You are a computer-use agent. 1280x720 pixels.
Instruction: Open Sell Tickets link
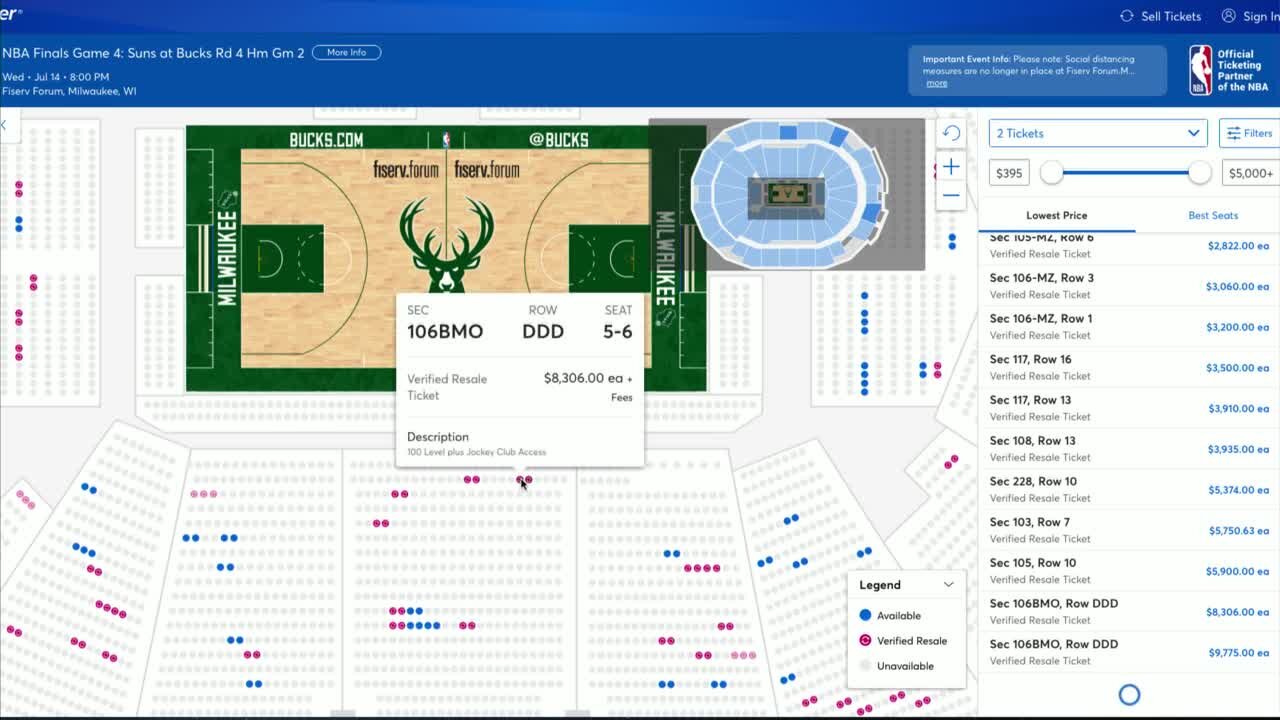1171,16
